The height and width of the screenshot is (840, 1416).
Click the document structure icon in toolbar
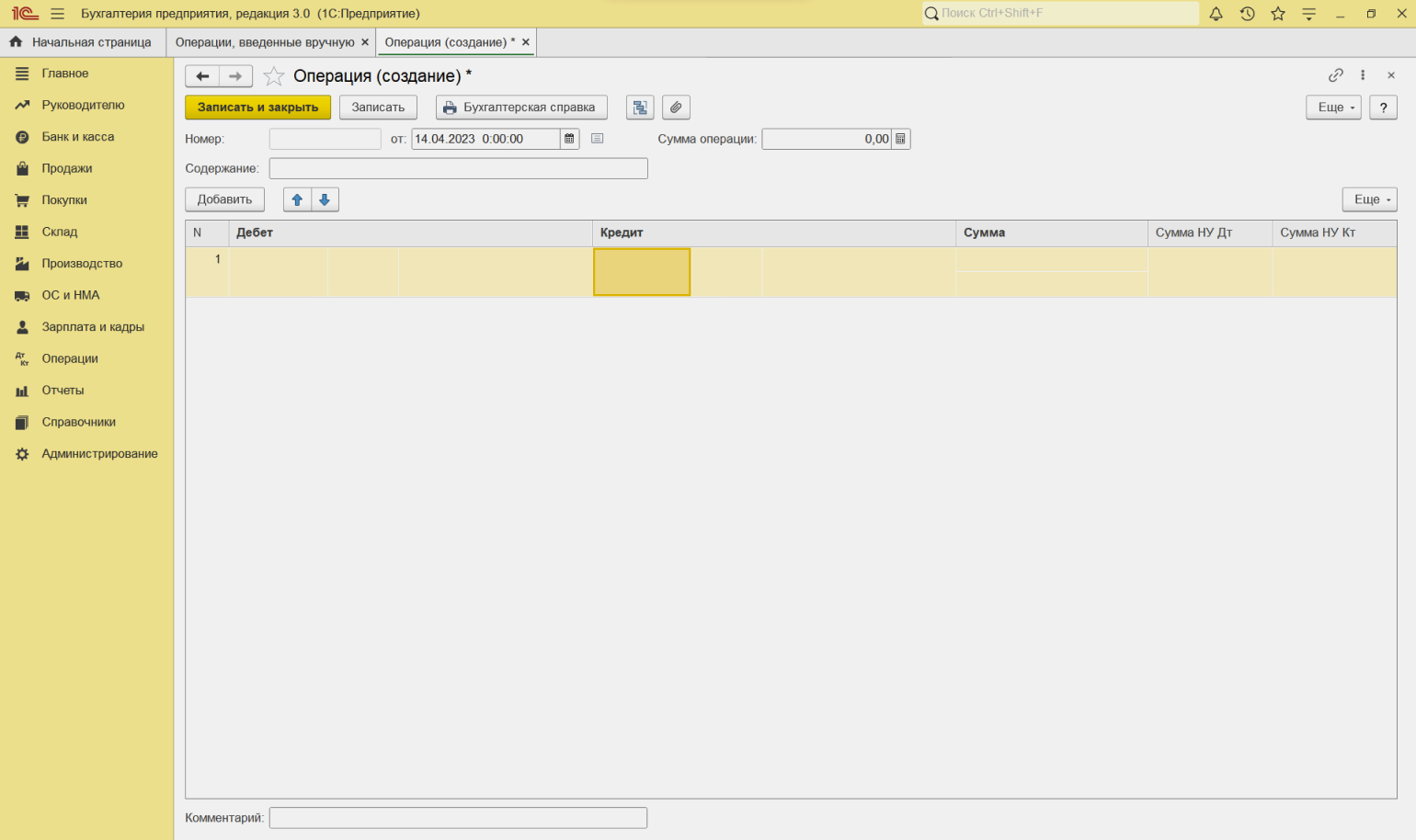640,108
